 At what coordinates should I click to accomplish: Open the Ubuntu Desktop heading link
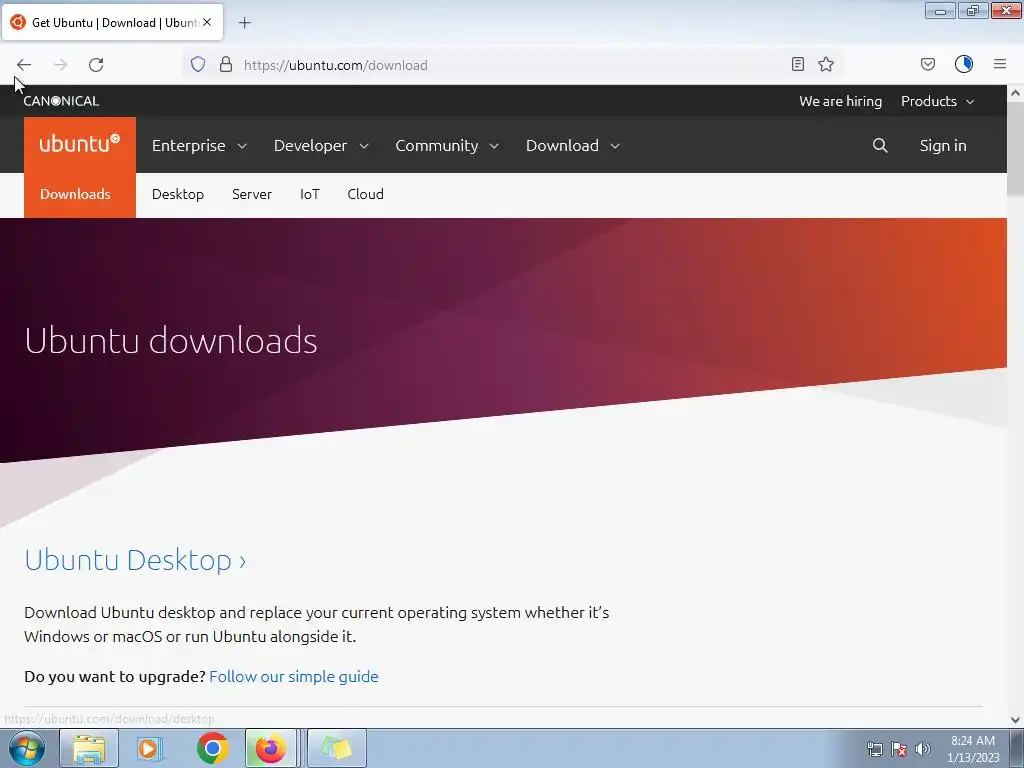(x=135, y=560)
